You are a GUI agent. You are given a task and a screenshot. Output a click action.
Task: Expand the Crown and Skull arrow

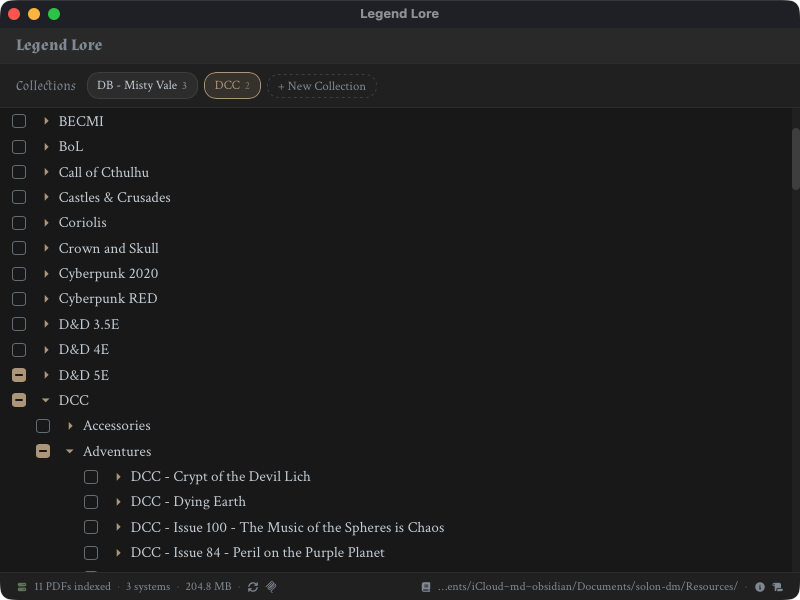[x=46, y=248]
